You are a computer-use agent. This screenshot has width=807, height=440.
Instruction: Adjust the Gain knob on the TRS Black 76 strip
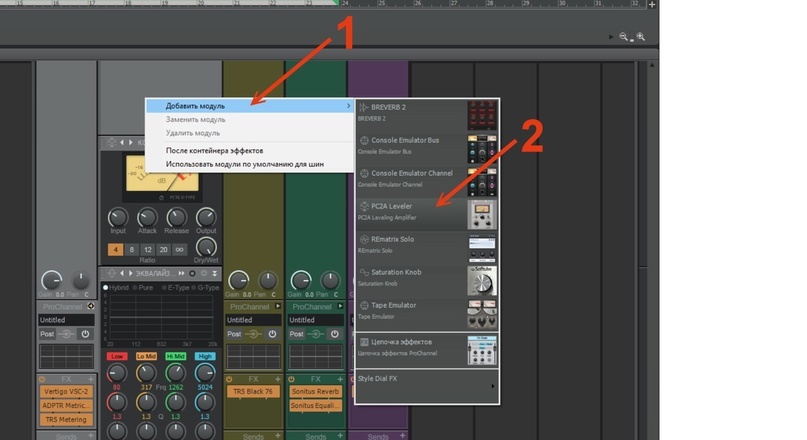[238, 280]
